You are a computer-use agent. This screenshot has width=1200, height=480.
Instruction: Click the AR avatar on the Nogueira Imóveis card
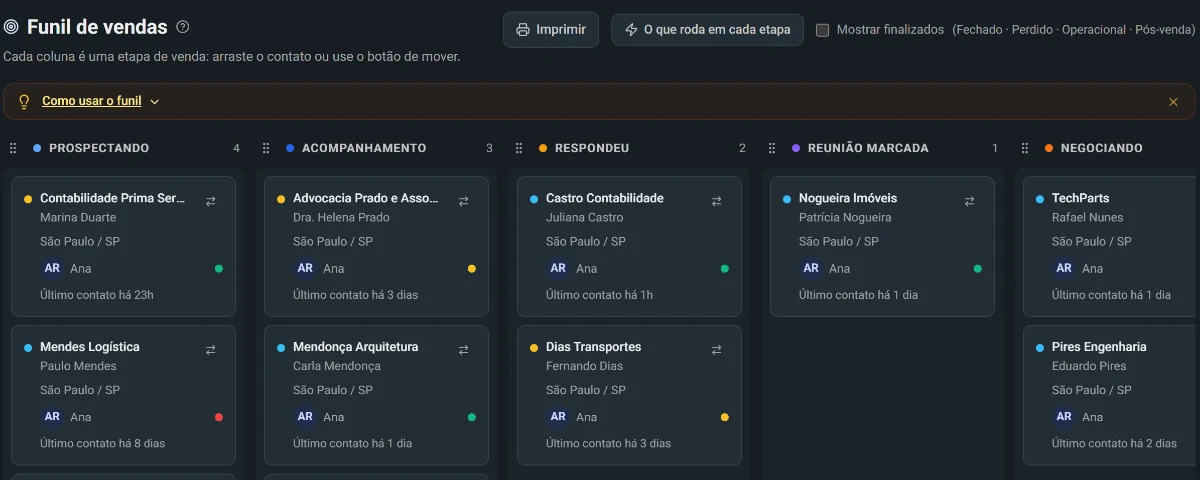click(811, 268)
